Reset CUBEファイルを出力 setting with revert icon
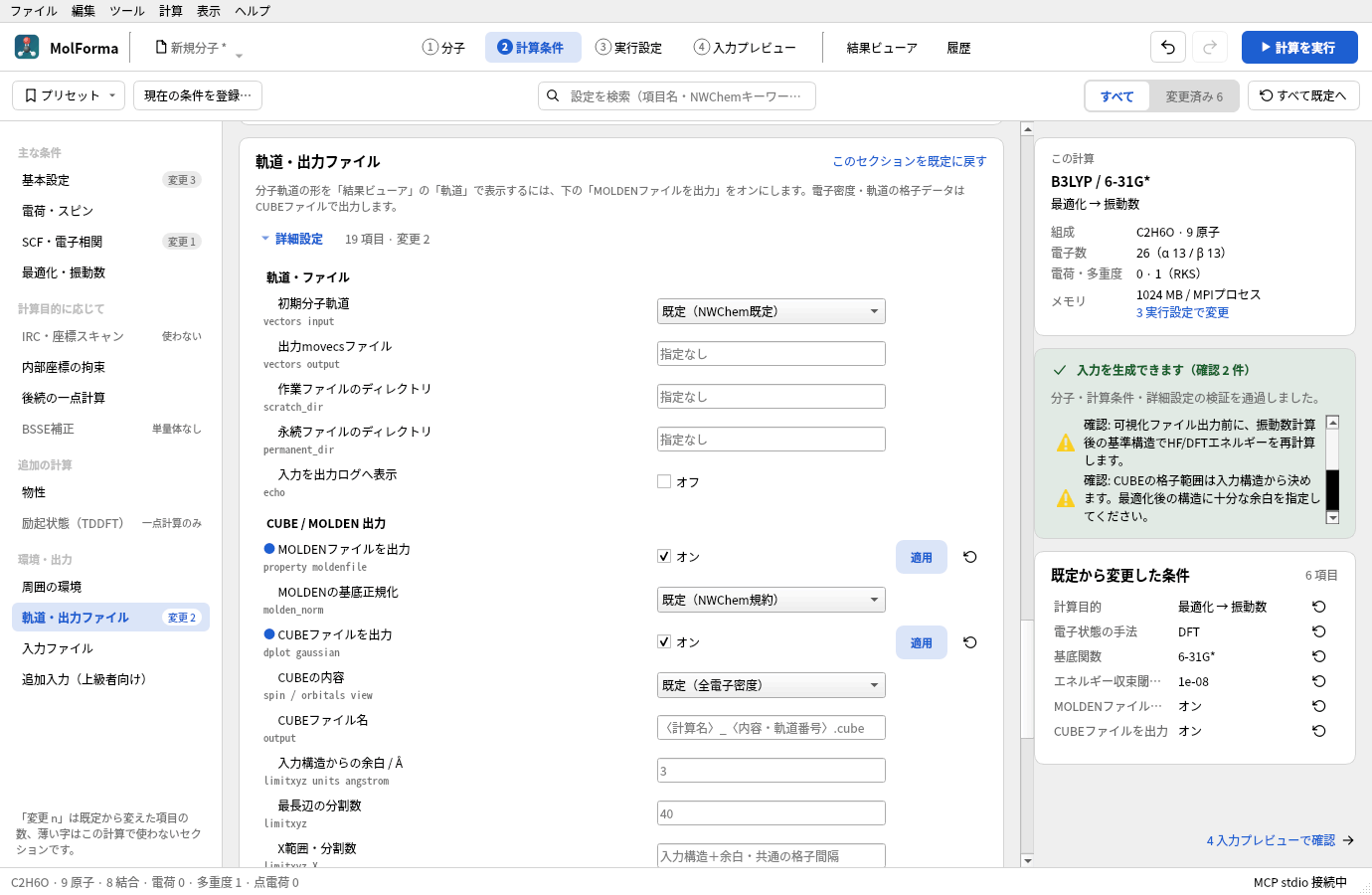This screenshot has height=895, width=1372. coord(970,642)
